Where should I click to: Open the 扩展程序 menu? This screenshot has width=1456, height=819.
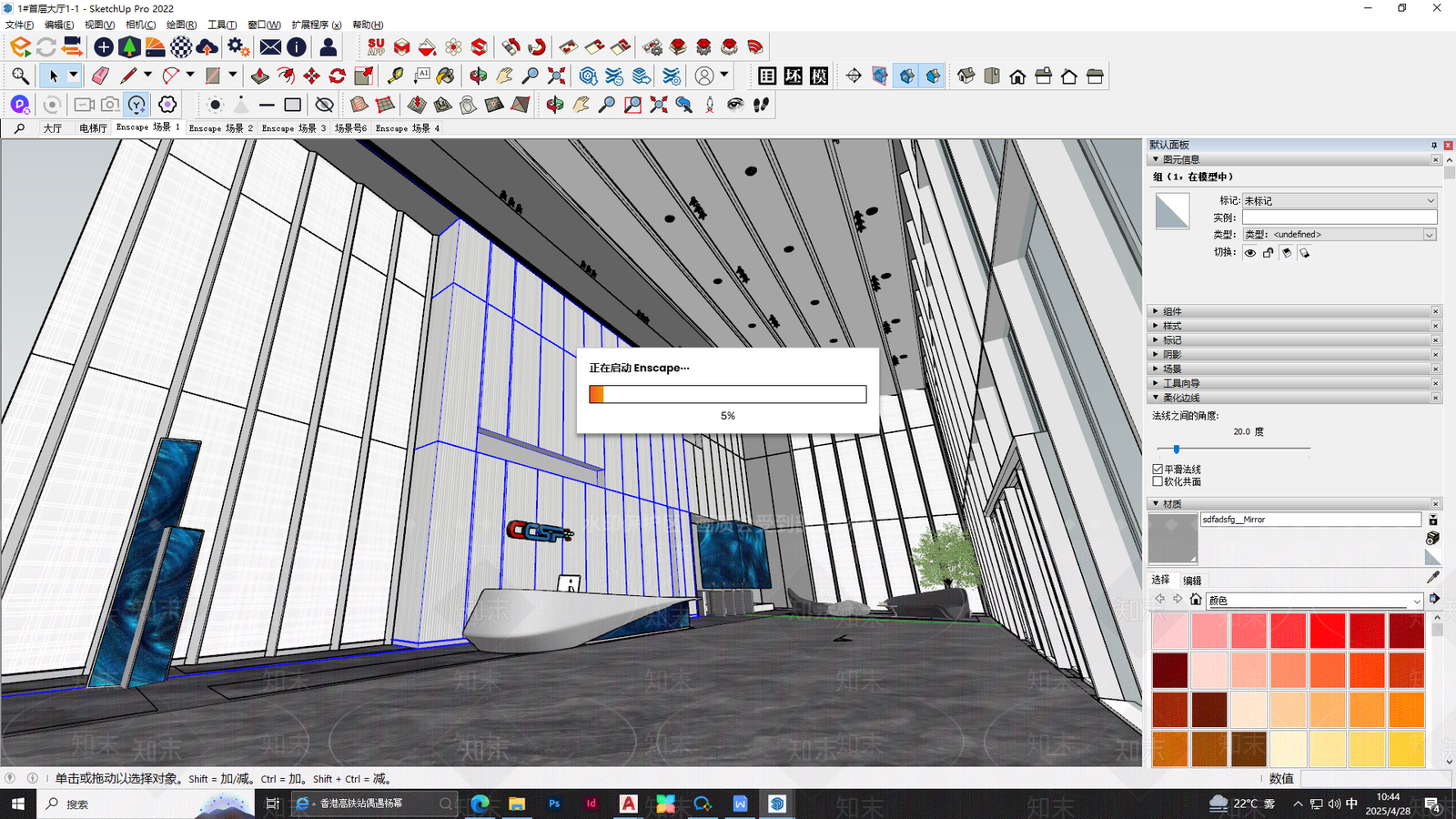click(316, 25)
